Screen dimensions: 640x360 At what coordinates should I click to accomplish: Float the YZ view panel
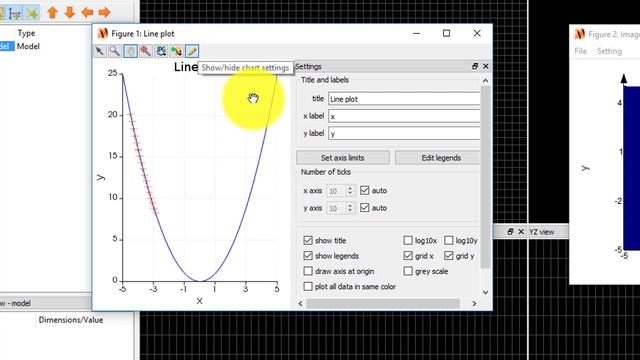click(x=510, y=231)
